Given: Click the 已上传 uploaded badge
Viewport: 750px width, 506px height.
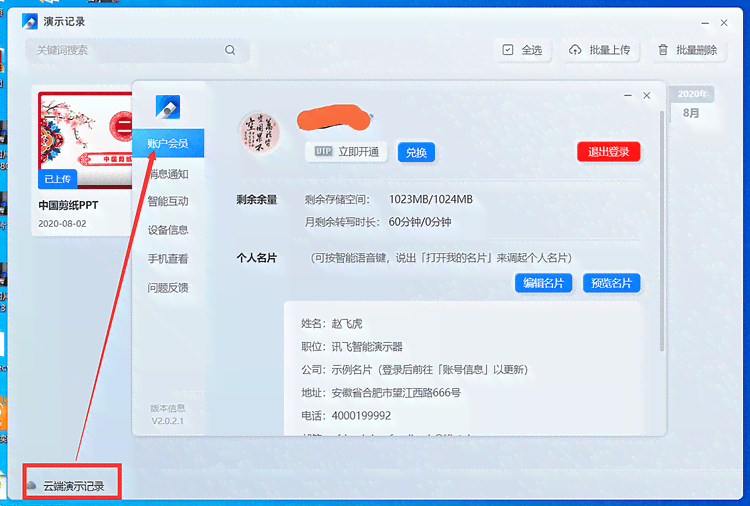Looking at the screenshot, I should [x=57, y=179].
